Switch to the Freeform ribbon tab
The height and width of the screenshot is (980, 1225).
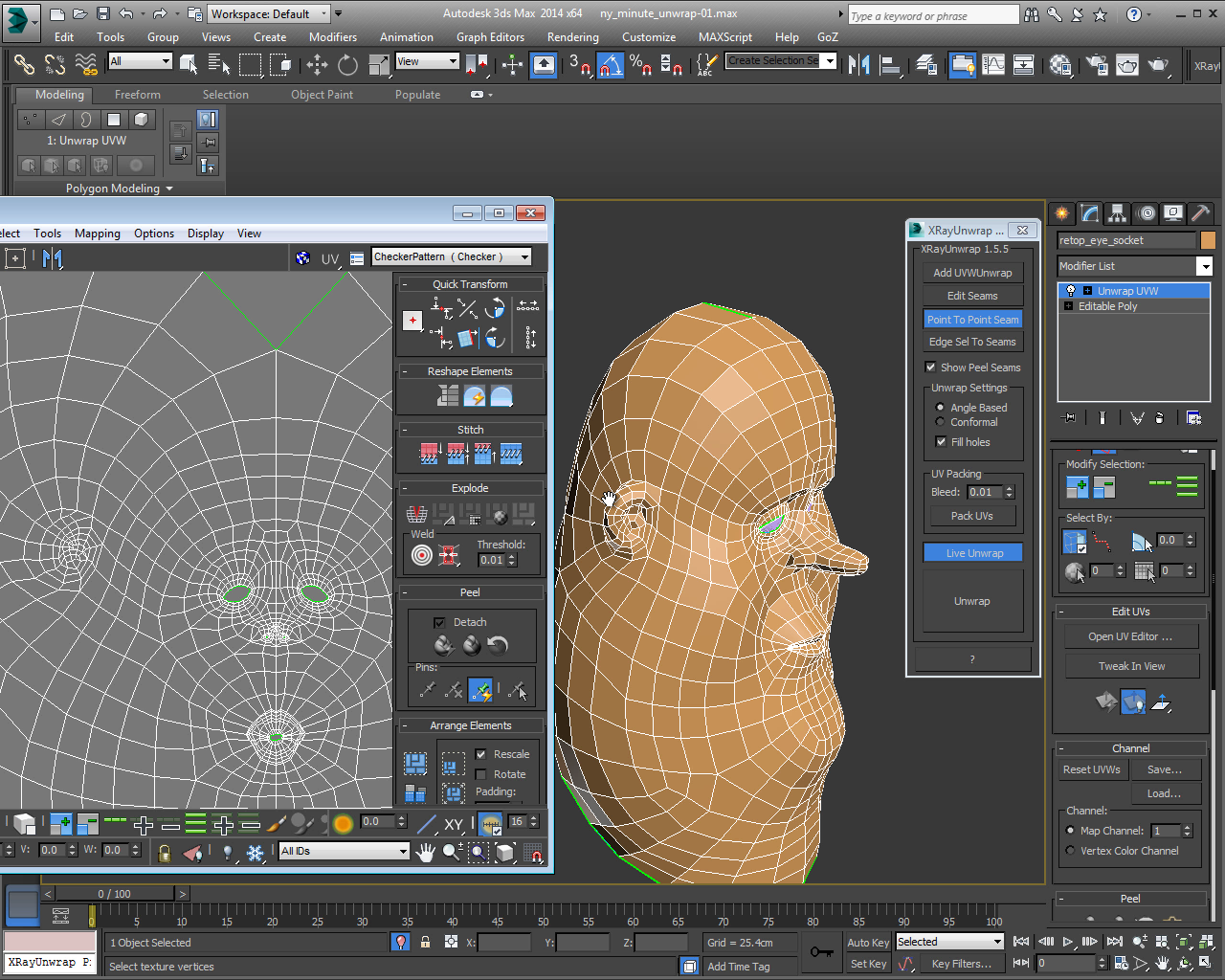pos(138,95)
